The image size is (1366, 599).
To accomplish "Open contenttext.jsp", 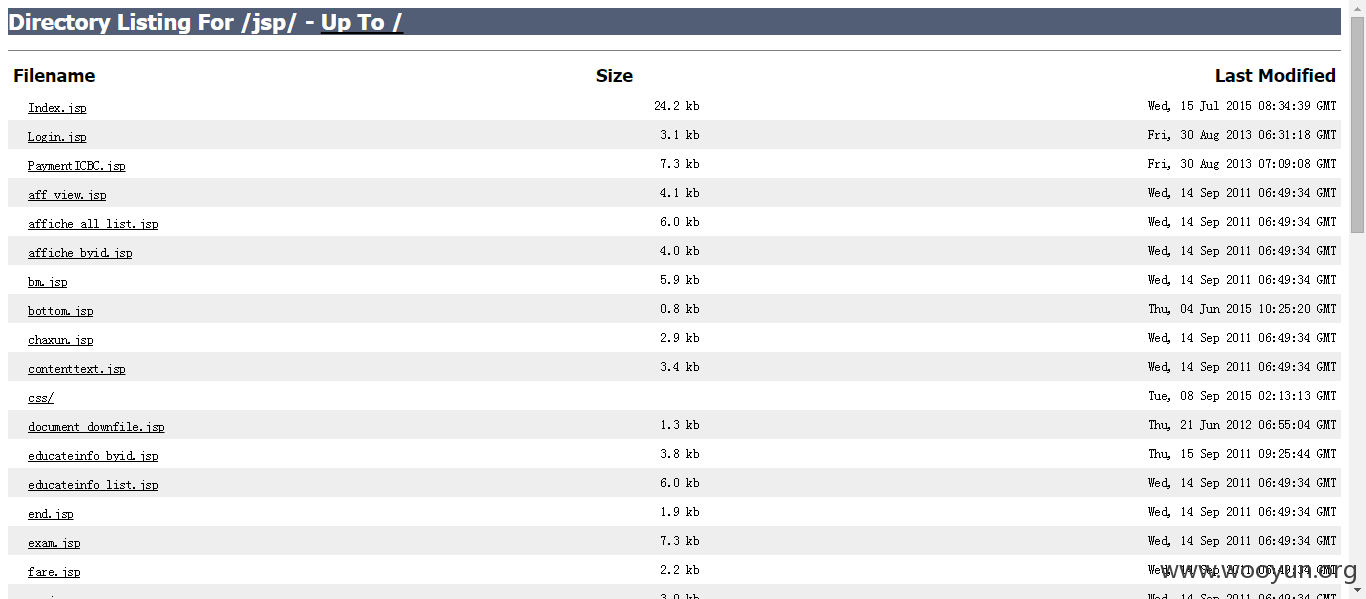I will [77, 369].
